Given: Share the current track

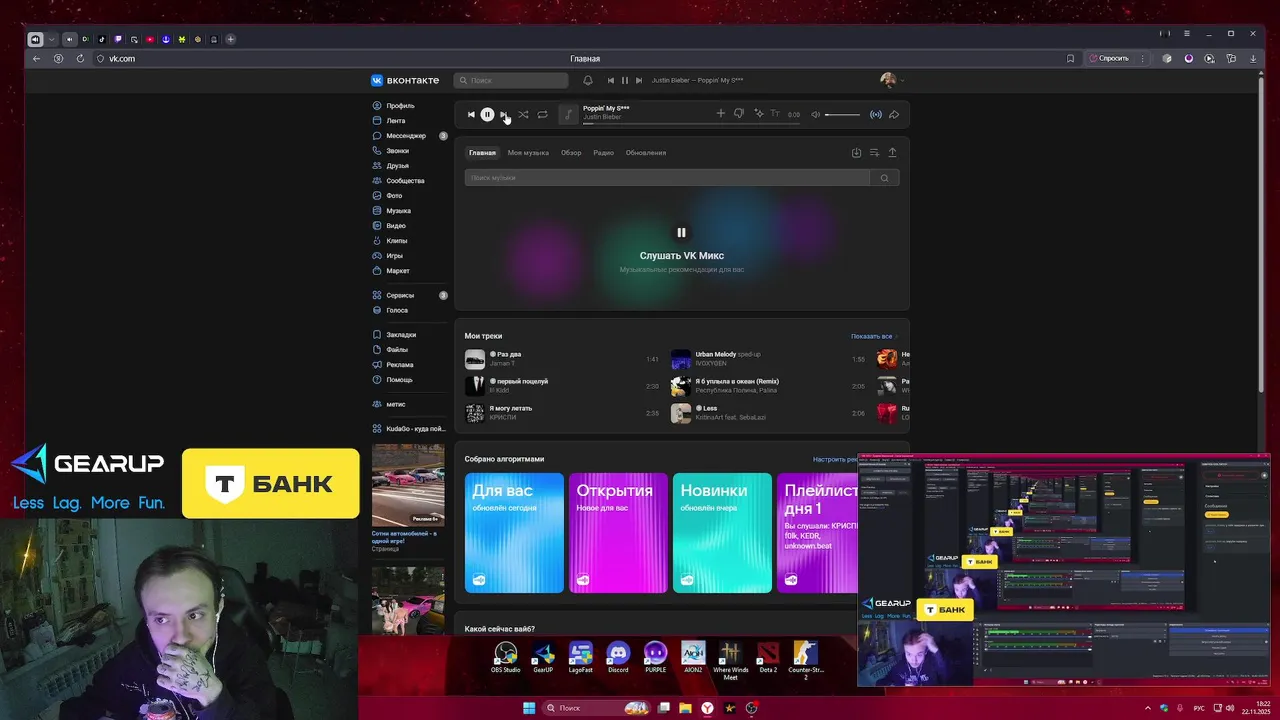Looking at the screenshot, I should click(x=894, y=114).
